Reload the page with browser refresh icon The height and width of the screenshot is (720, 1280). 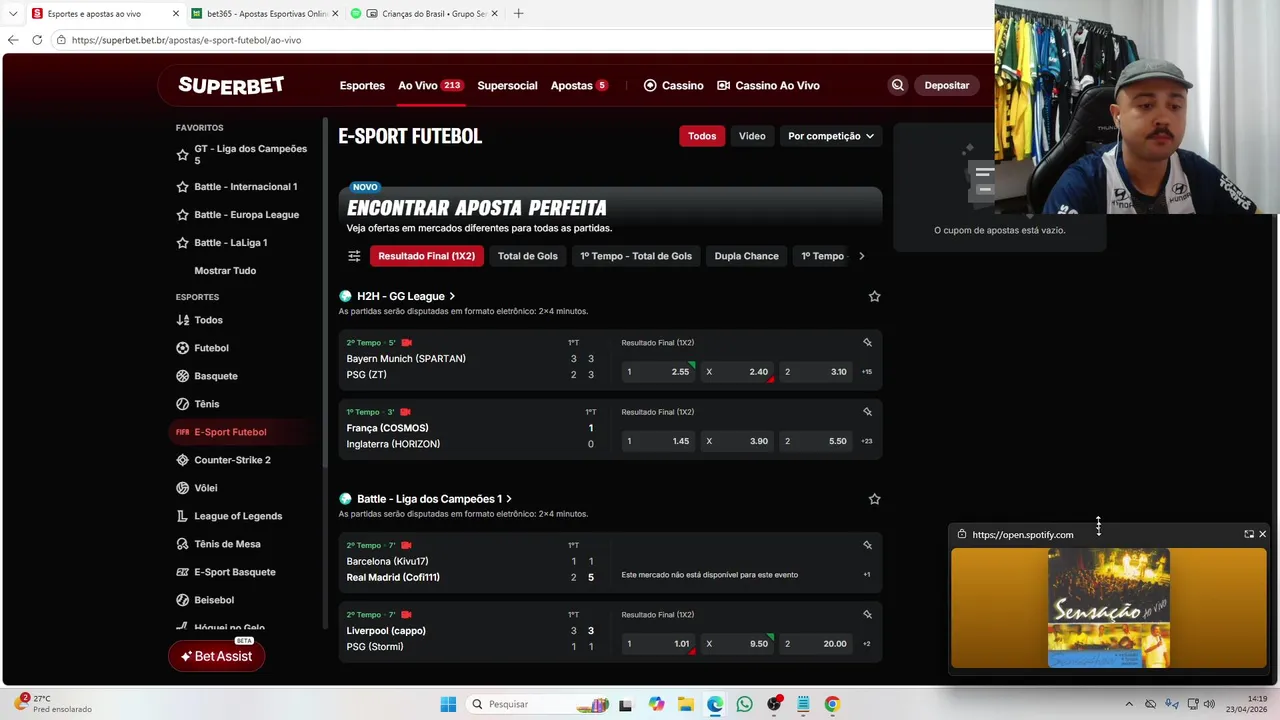pos(37,40)
